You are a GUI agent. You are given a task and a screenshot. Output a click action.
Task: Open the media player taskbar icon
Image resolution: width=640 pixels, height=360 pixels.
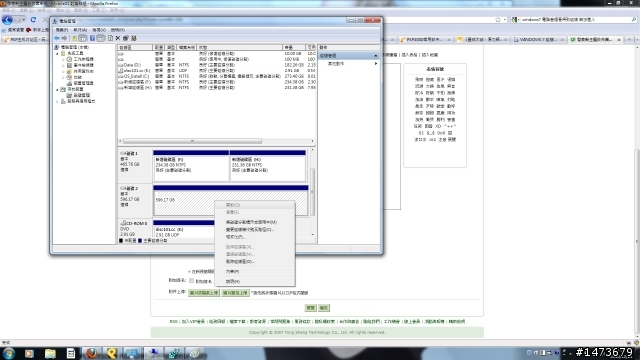29,353
